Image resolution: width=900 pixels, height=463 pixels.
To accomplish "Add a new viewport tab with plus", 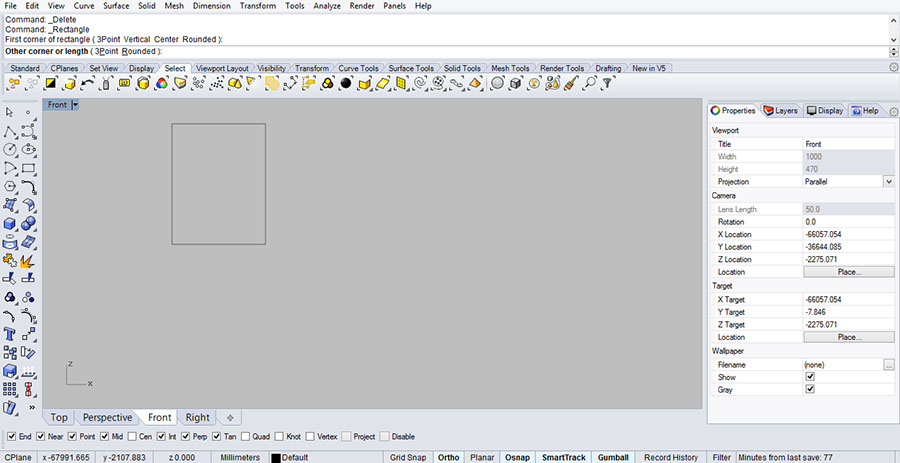I will 230,417.
